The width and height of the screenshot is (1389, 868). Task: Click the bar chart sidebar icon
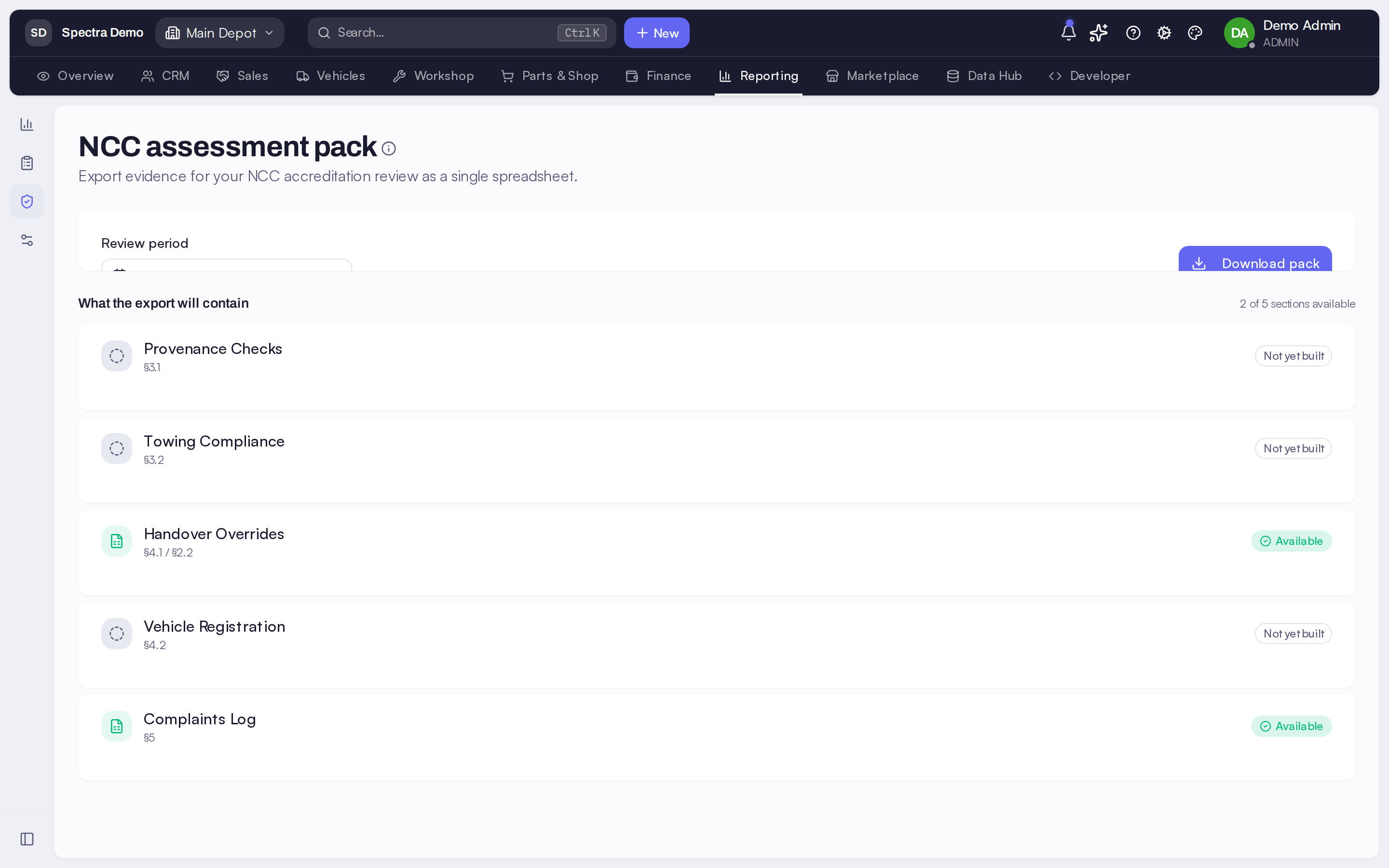27,124
